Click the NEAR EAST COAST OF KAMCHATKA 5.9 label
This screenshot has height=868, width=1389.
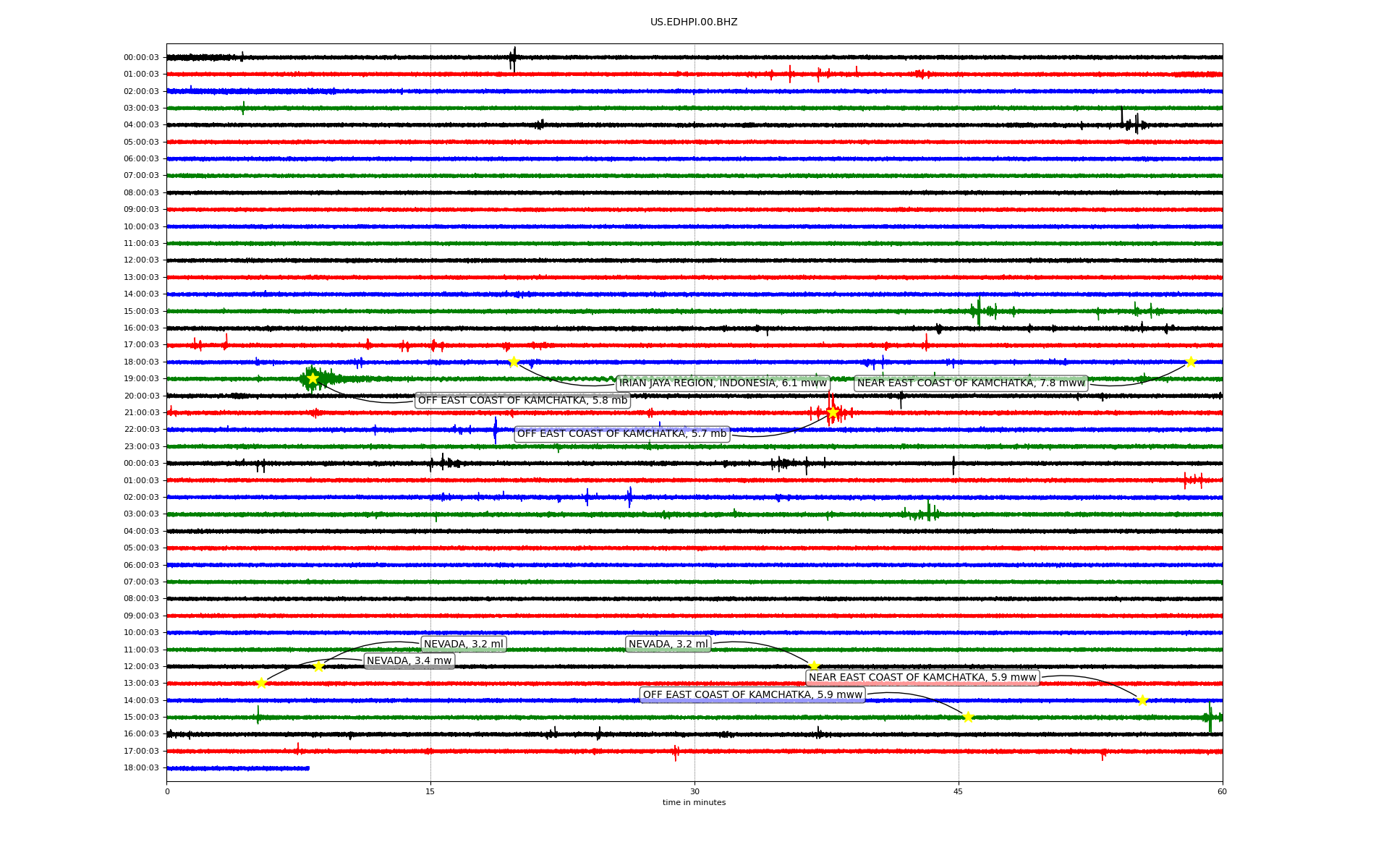pyautogui.click(x=922, y=678)
